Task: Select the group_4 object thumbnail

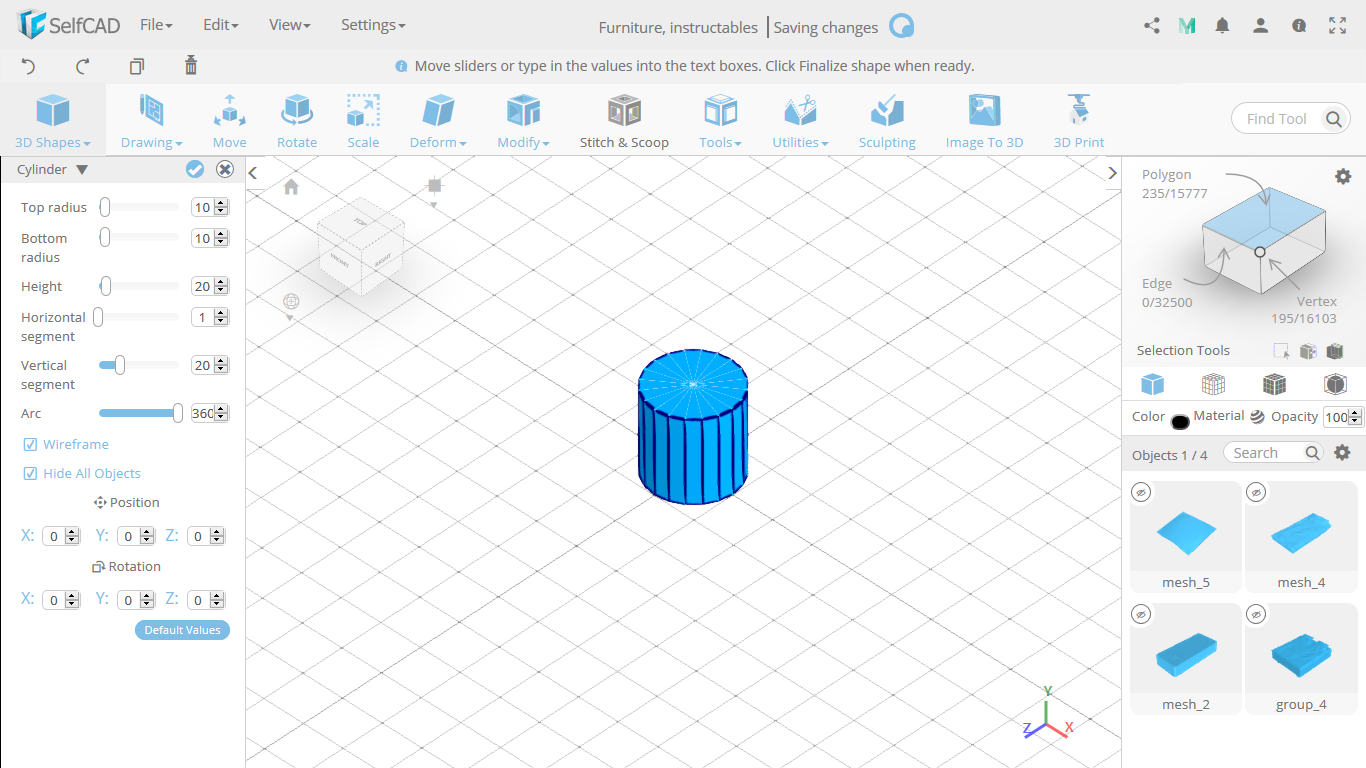Action: 1301,657
